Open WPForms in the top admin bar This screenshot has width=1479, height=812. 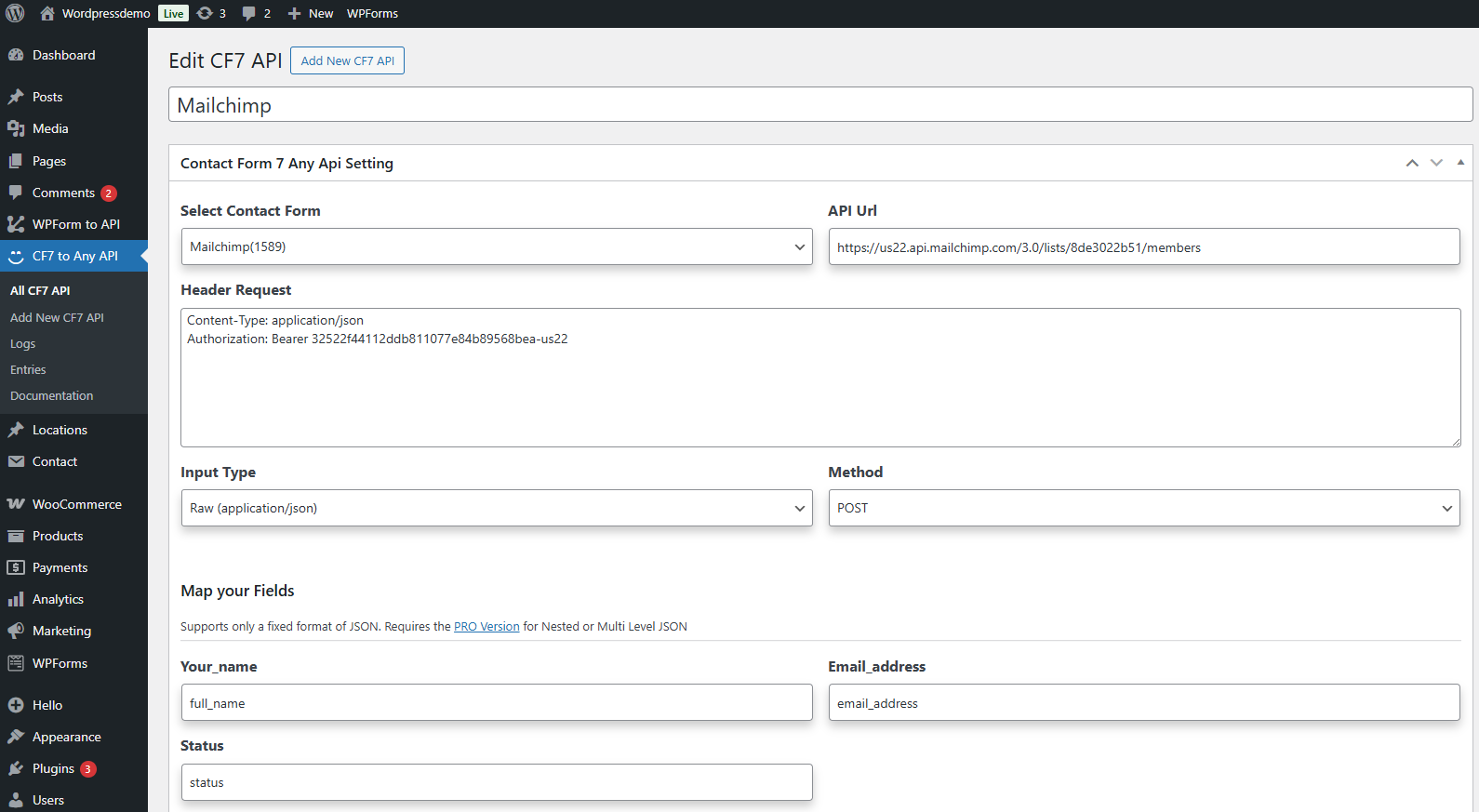tap(372, 13)
